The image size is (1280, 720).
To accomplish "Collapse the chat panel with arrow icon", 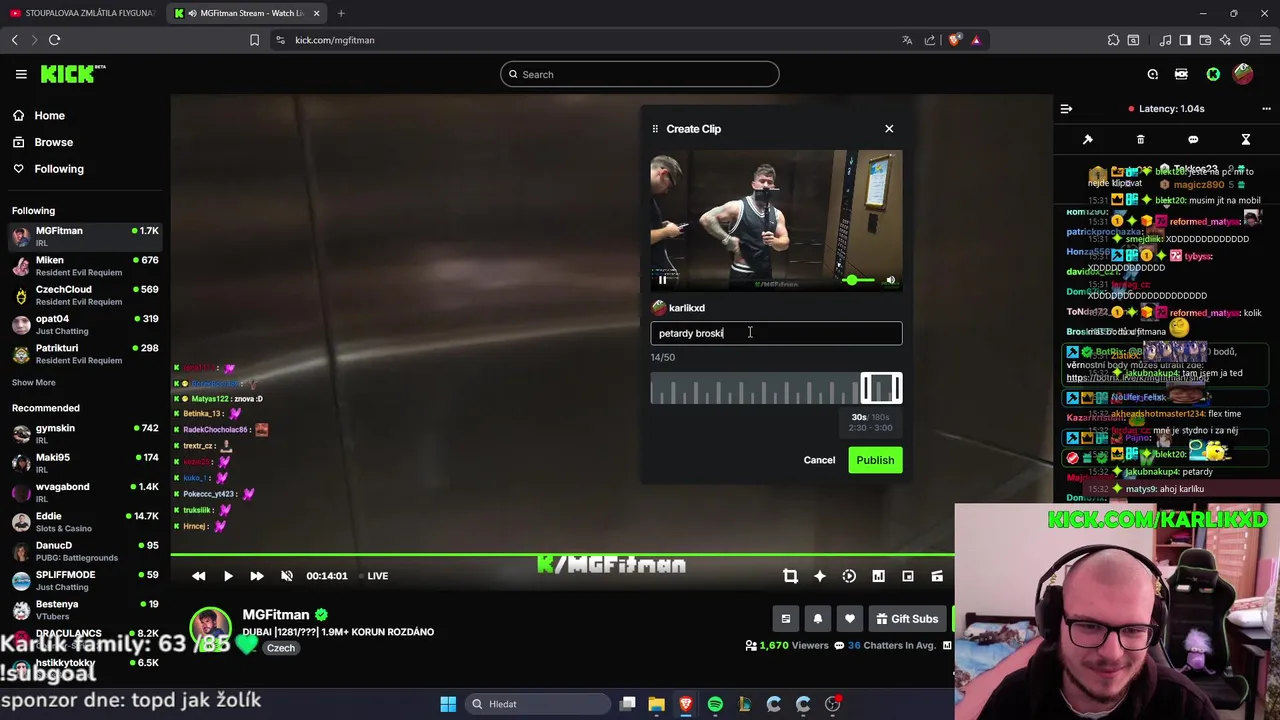I will coord(1066,109).
